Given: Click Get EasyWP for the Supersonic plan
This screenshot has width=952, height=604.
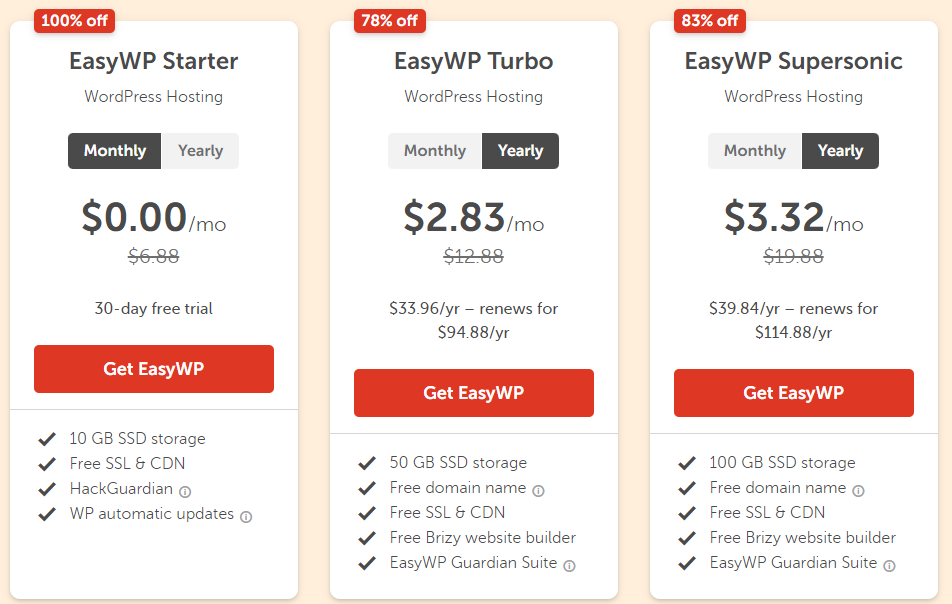Looking at the screenshot, I should 793,392.
